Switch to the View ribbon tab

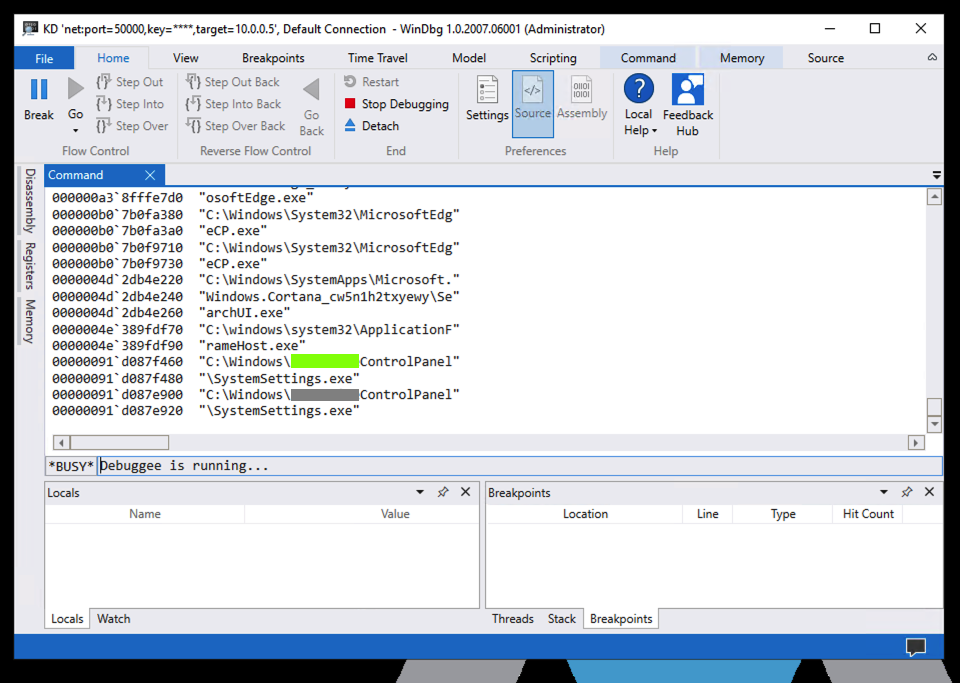tap(186, 58)
